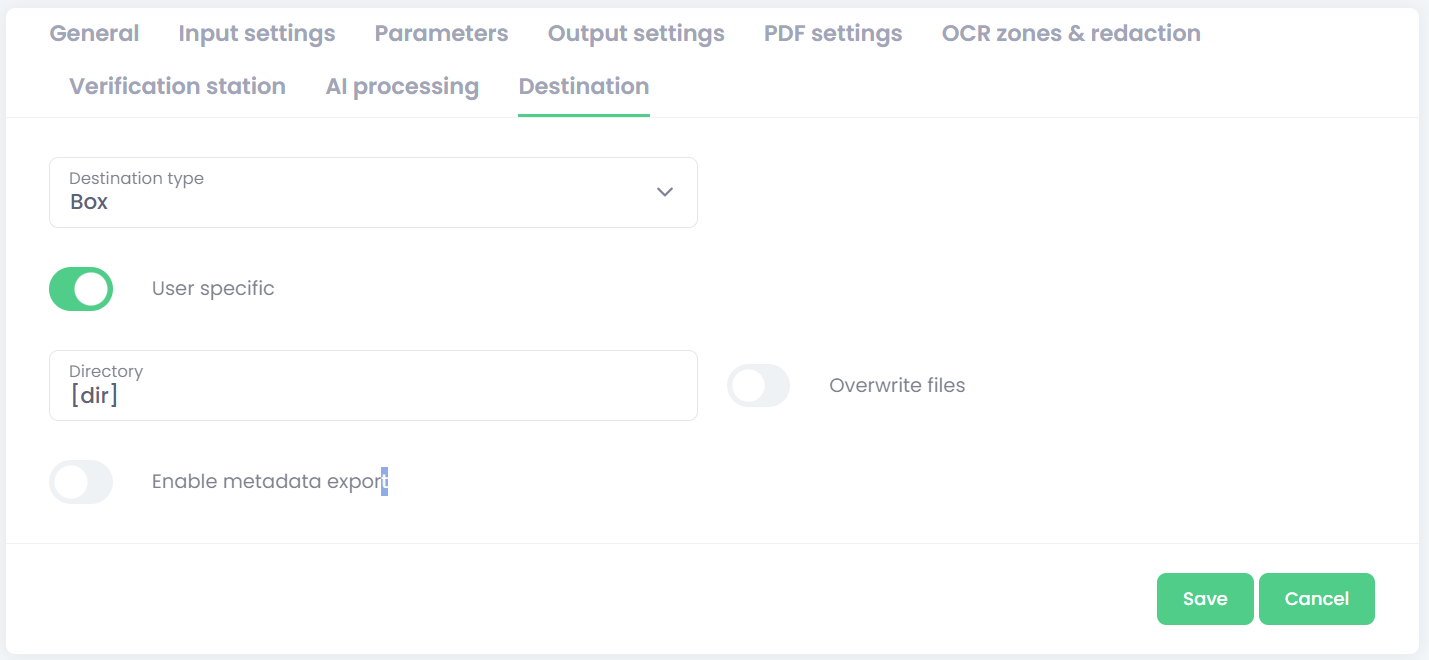Image resolution: width=1429 pixels, height=660 pixels.
Task: Cancel the configuration changes
Action: click(1316, 599)
